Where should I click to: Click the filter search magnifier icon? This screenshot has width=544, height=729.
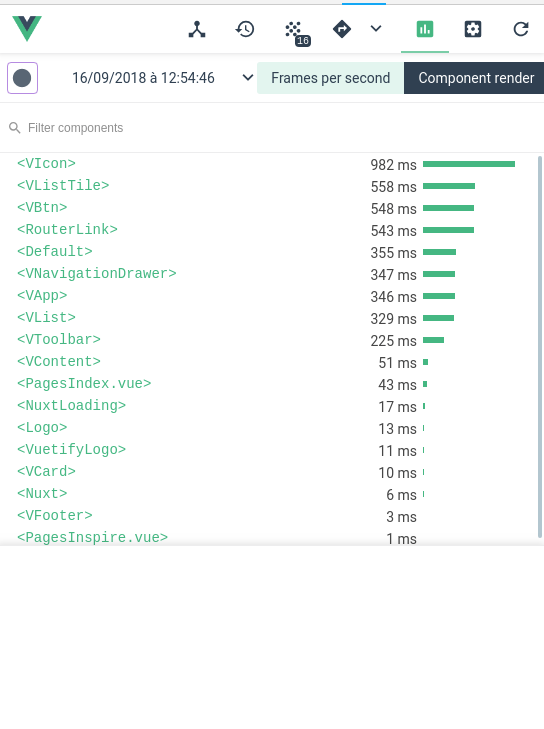[15, 128]
